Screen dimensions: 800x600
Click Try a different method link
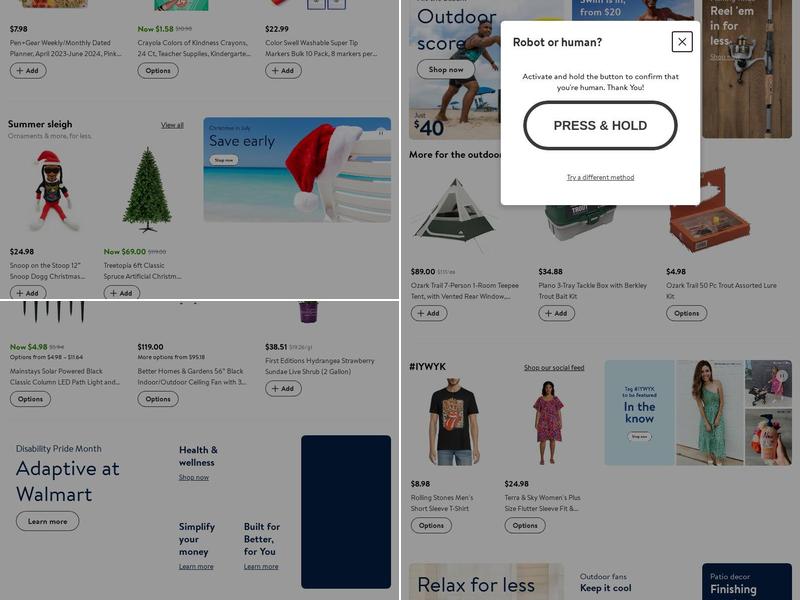click(600, 178)
